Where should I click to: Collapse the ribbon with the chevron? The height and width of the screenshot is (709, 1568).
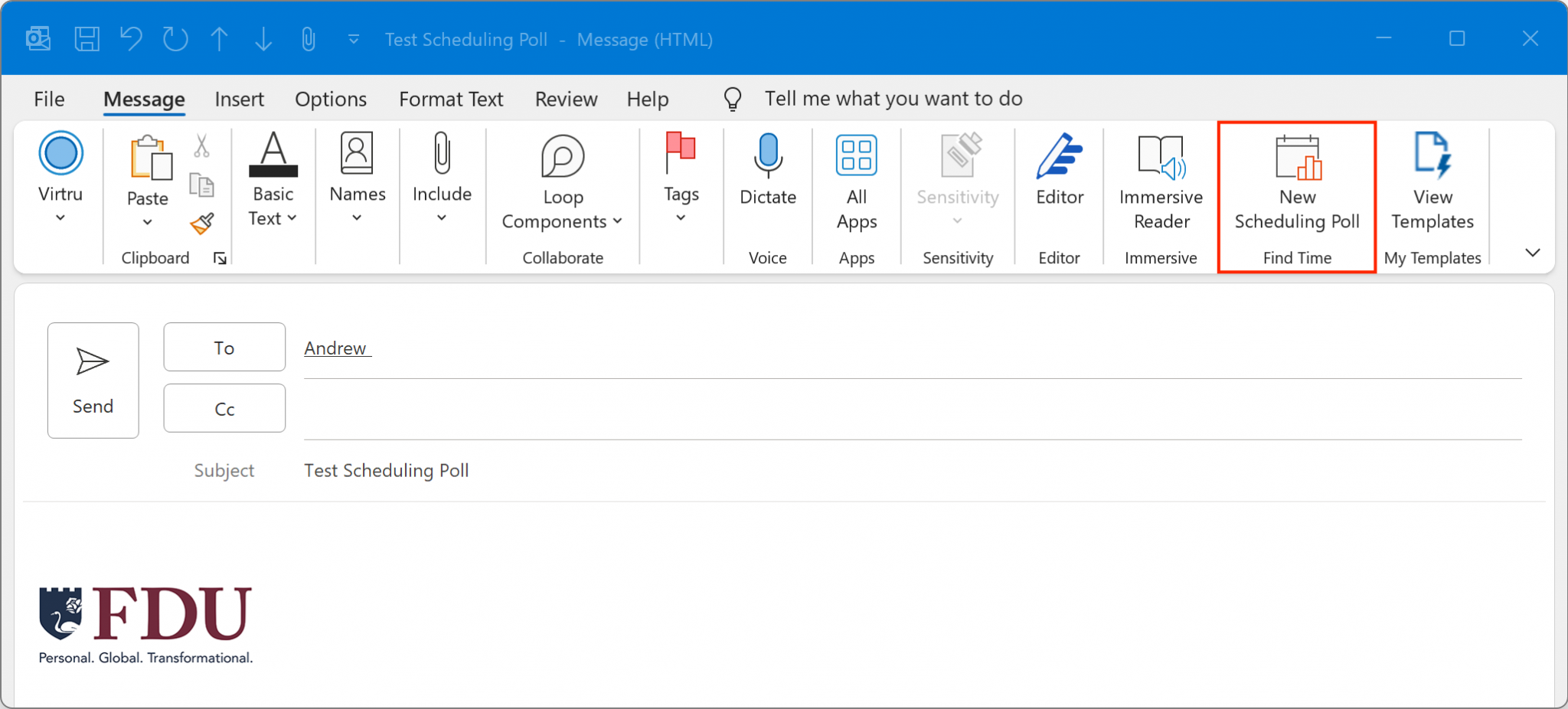[x=1533, y=252]
